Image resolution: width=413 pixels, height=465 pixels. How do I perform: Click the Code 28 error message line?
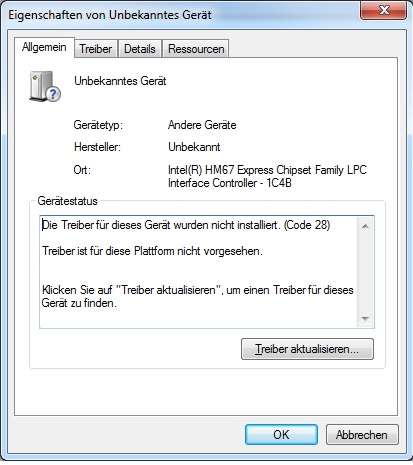tap(186, 225)
